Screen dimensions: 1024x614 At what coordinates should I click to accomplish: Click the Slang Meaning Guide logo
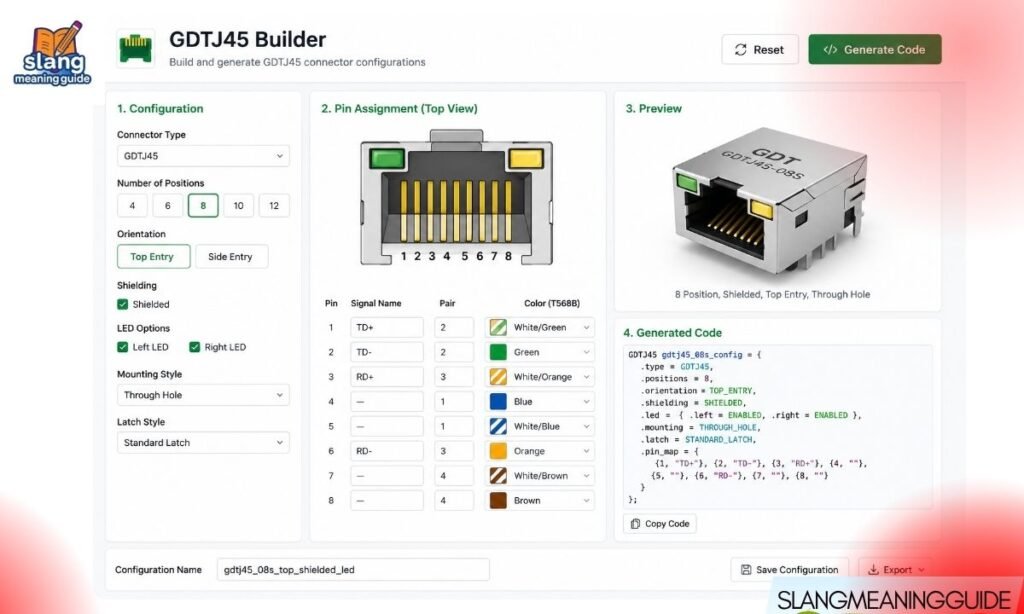[x=52, y=52]
